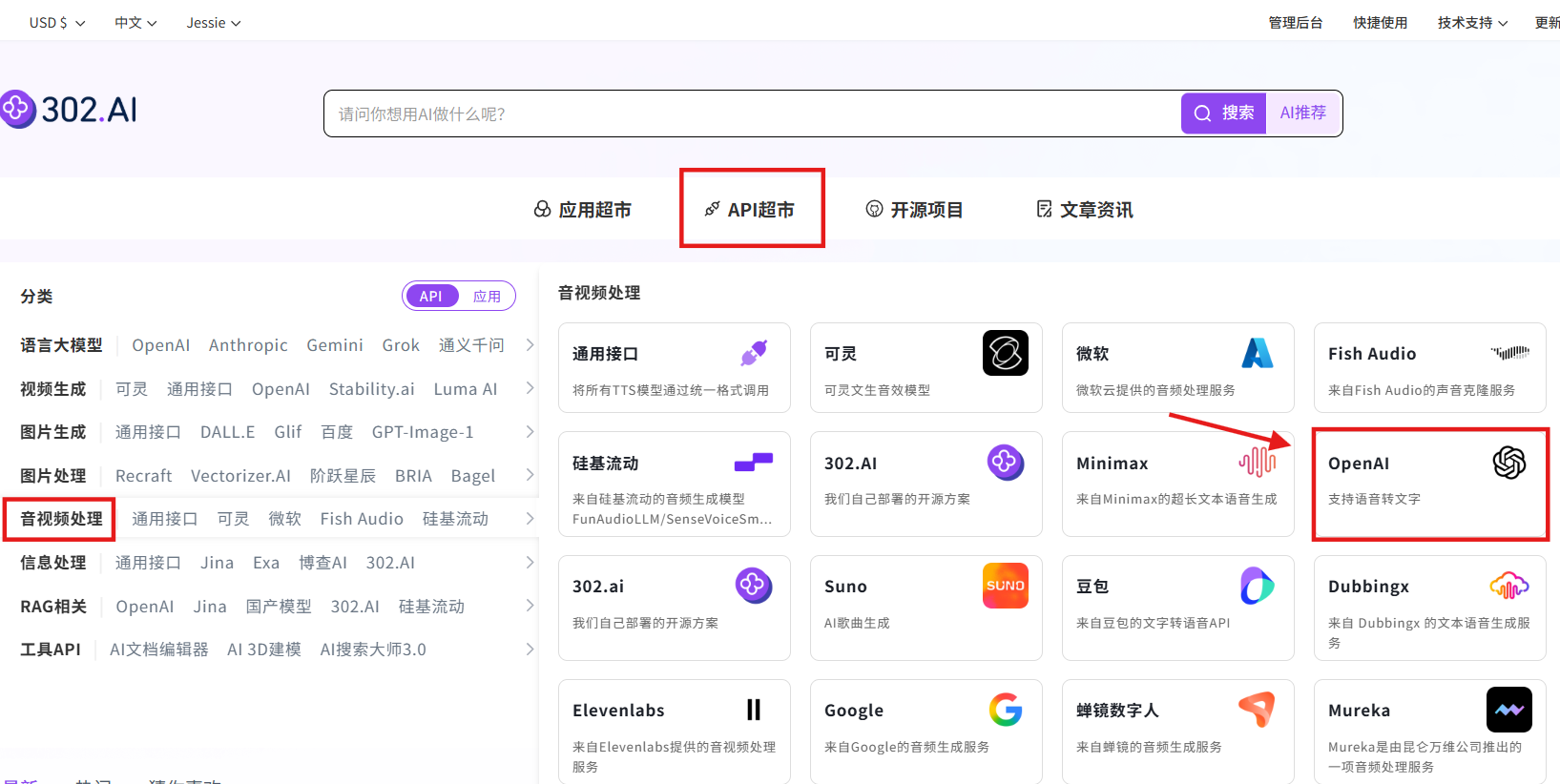Click the Suno orange logo icon
This screenshot has height=784, width=1560.
[x=1006, y=586]
